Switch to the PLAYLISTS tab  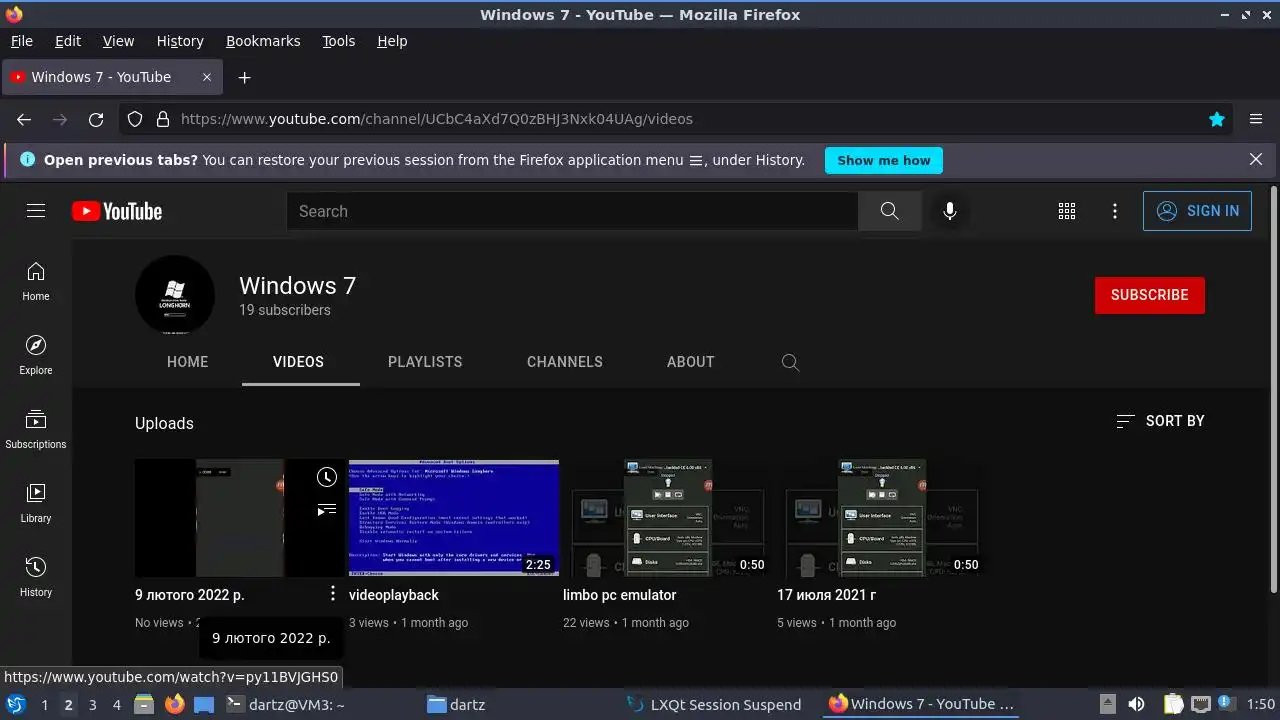click(425, 362)
